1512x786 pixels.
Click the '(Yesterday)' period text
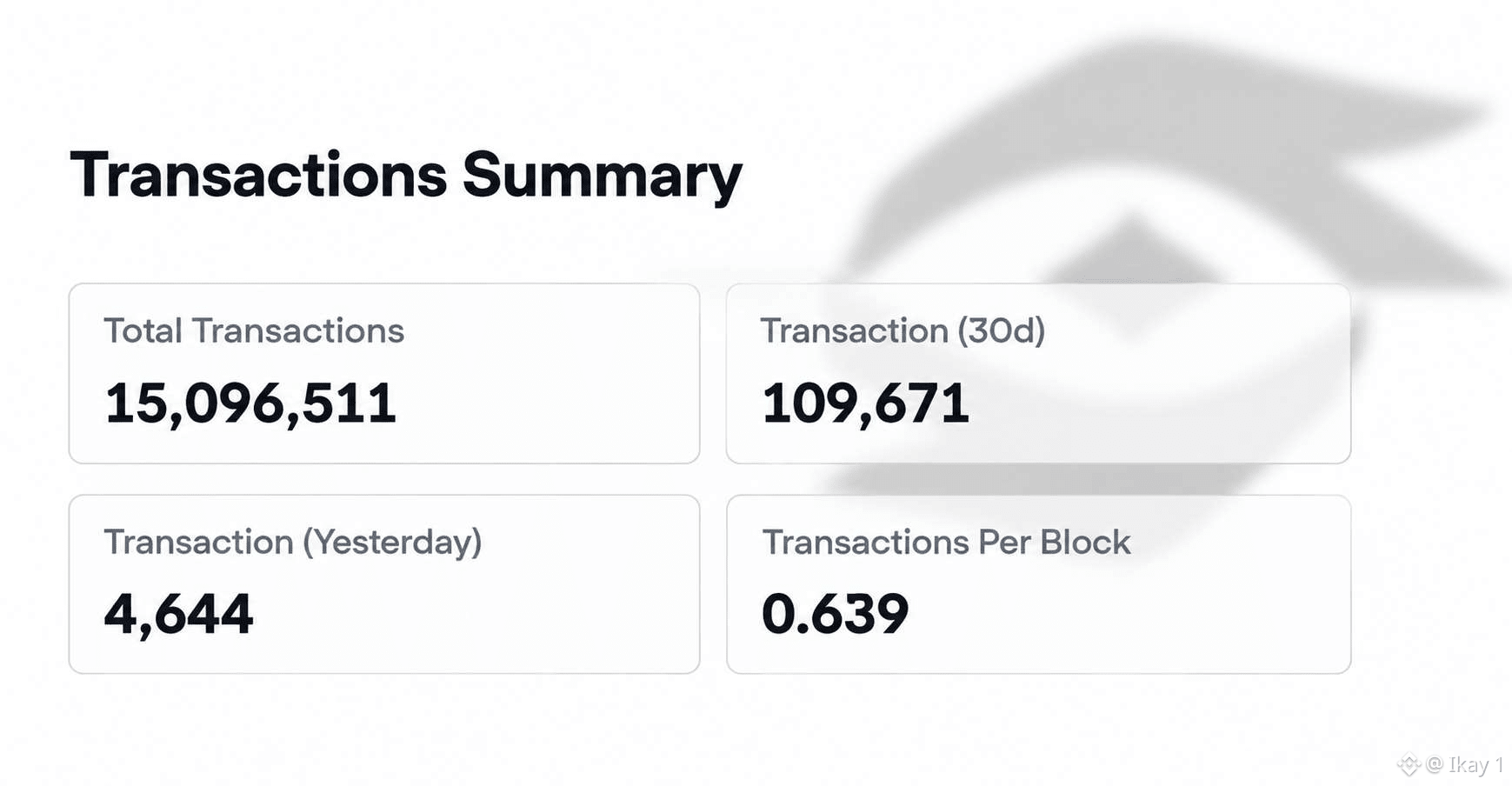pos(392,543)
